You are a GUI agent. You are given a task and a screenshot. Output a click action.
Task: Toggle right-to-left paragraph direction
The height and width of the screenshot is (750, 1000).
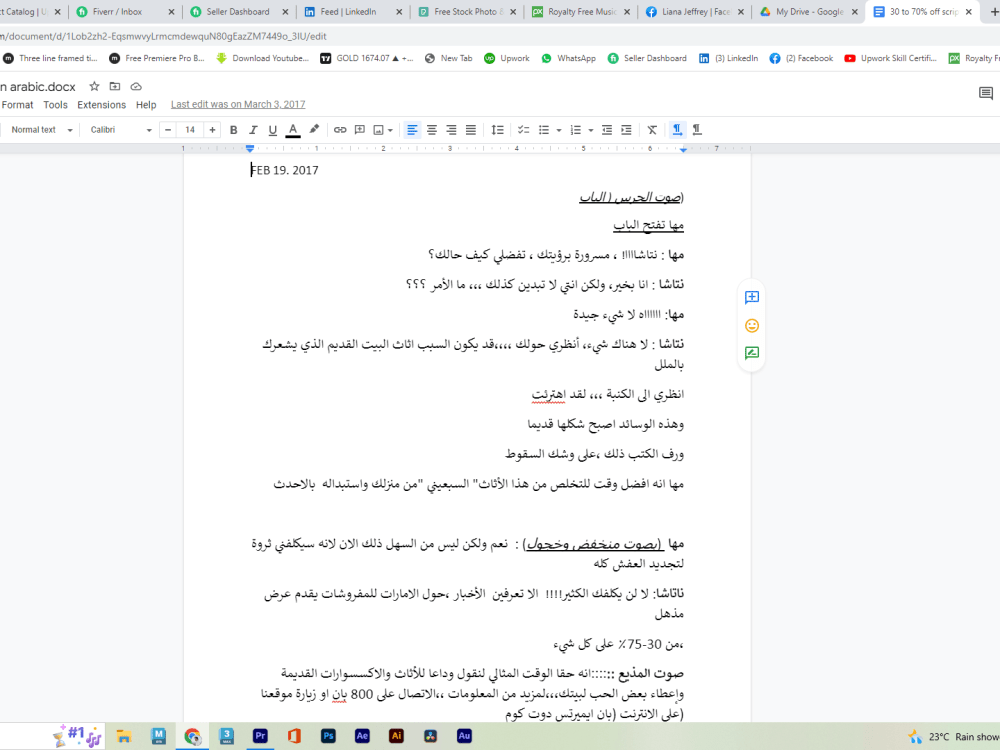697,130
